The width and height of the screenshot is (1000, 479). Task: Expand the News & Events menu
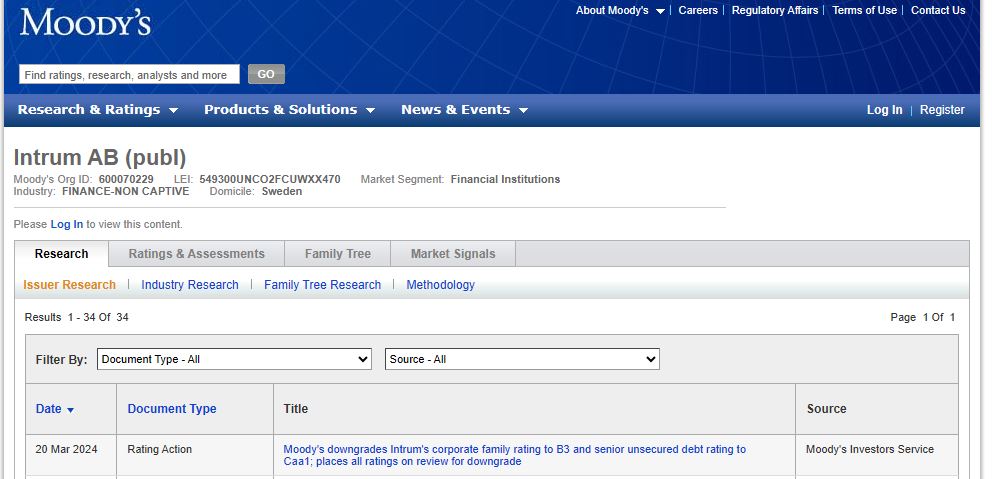click(x=464, y=110)
